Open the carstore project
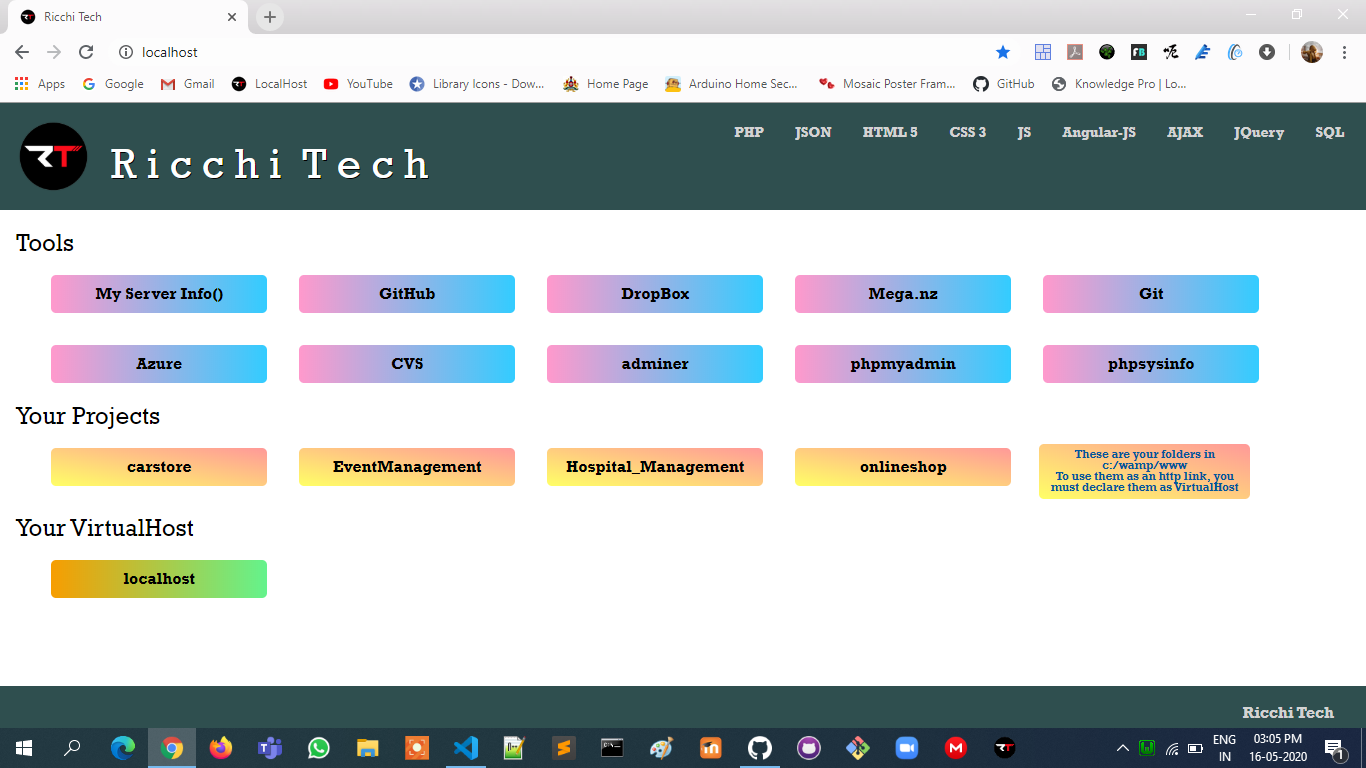 (x=158, y=466)
